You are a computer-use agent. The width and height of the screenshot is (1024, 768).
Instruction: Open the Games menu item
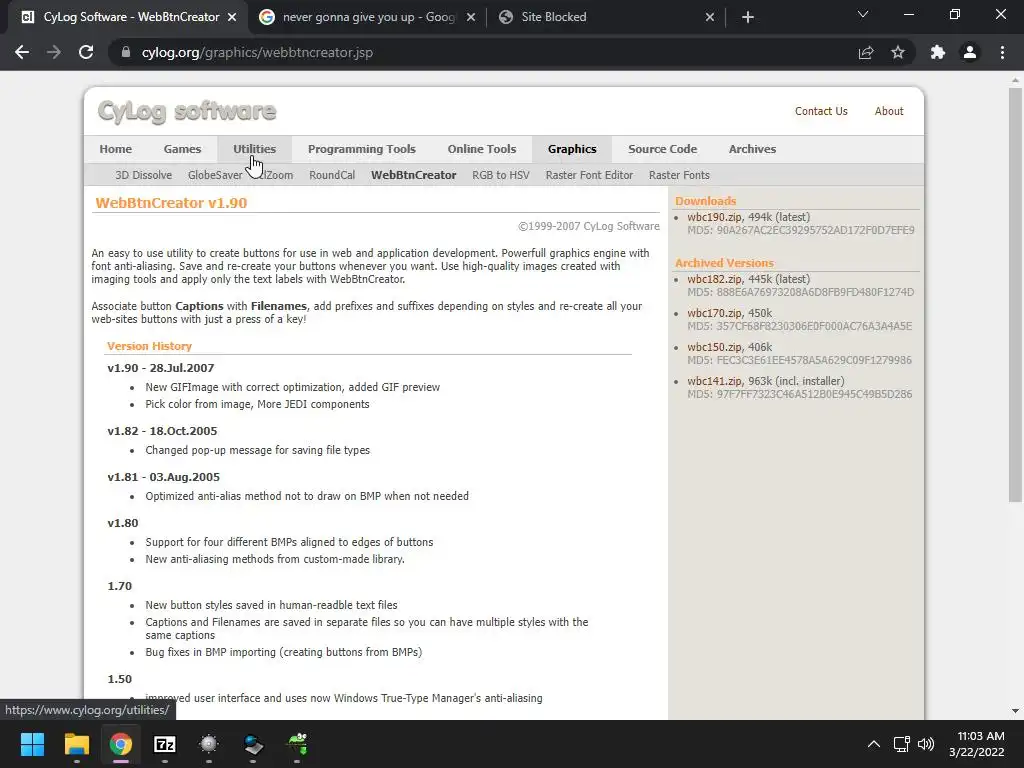182,149
